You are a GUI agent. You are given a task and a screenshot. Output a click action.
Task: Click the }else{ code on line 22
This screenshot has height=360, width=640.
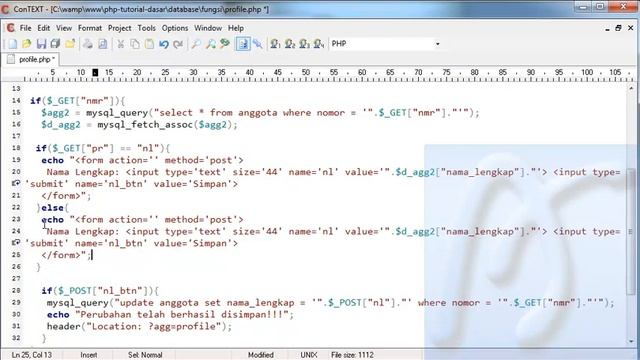(53, 208)
